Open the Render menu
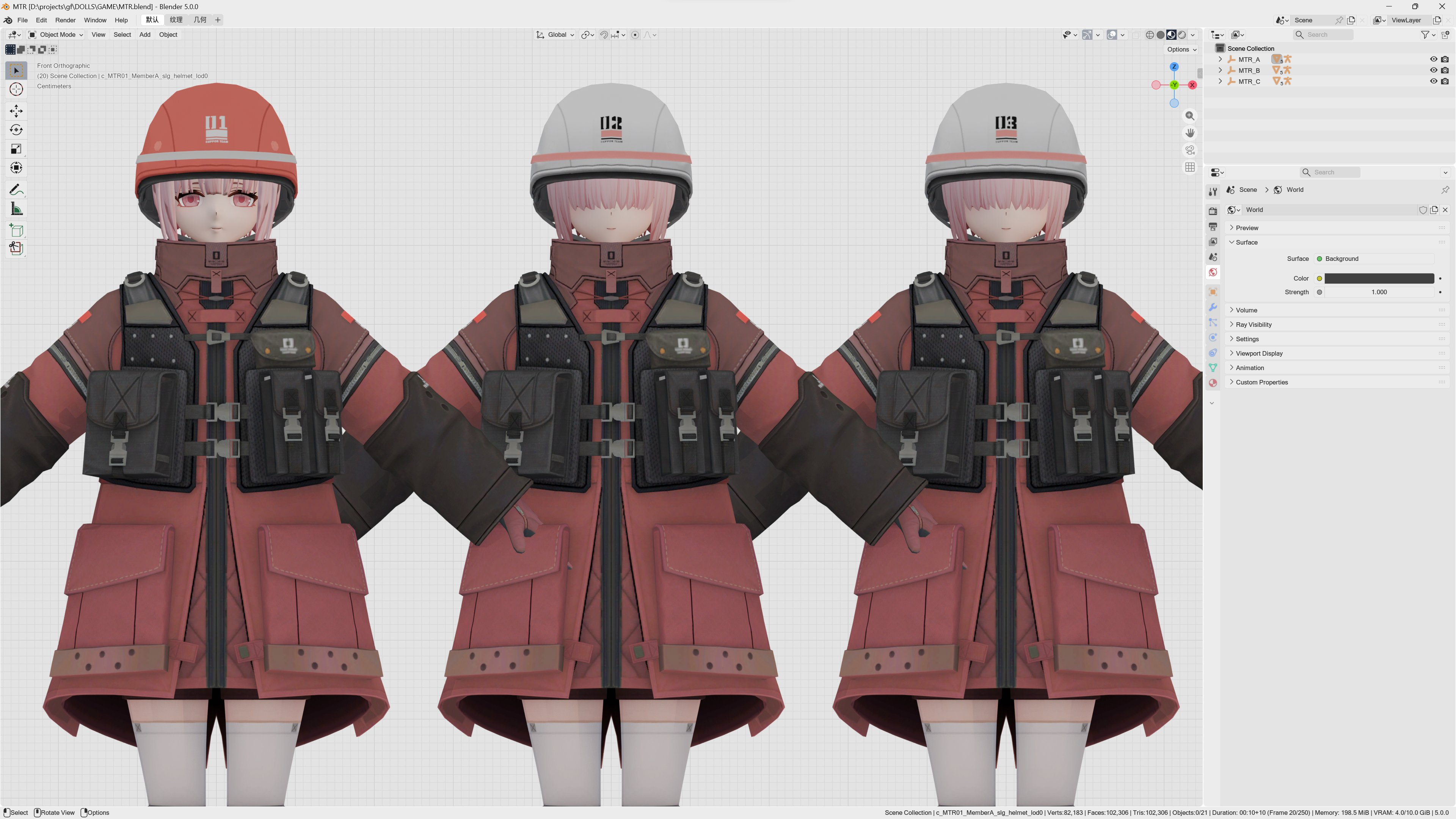The width and height of the screenshot is (1456, 819). tap(65, 20)
